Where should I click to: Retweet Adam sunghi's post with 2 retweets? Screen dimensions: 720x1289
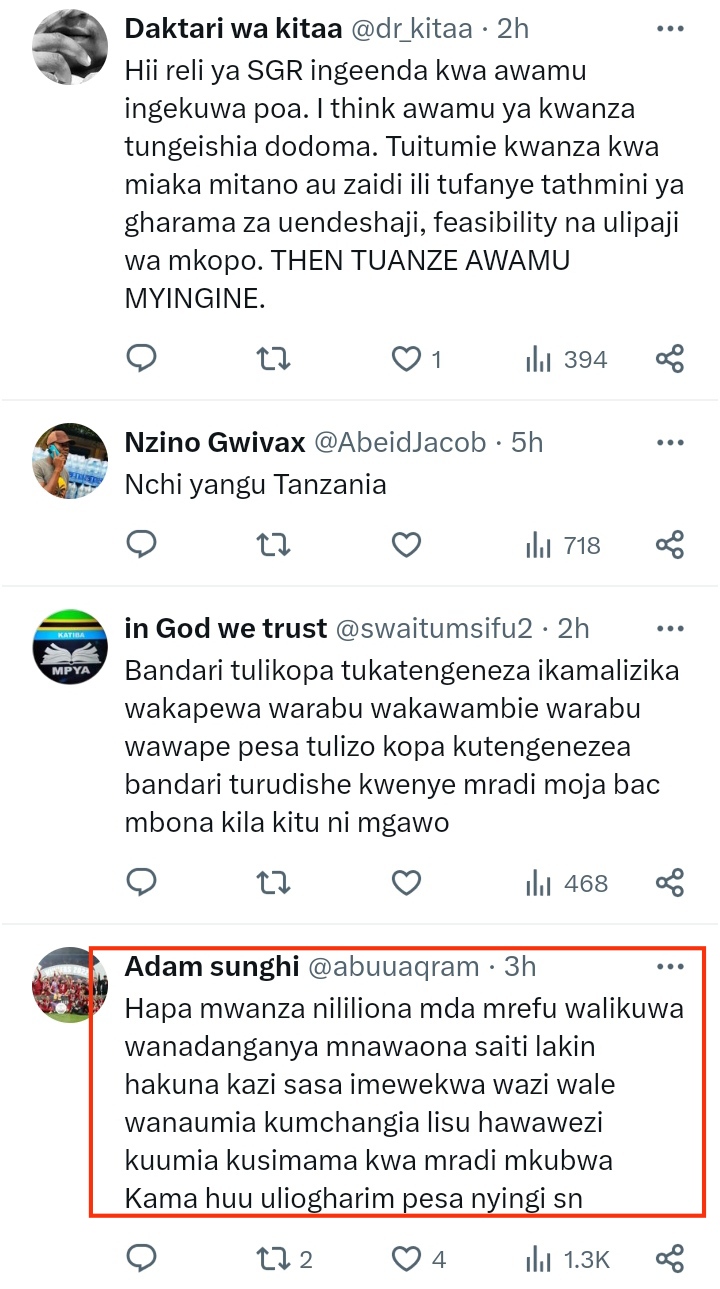tap(284, 1259)
